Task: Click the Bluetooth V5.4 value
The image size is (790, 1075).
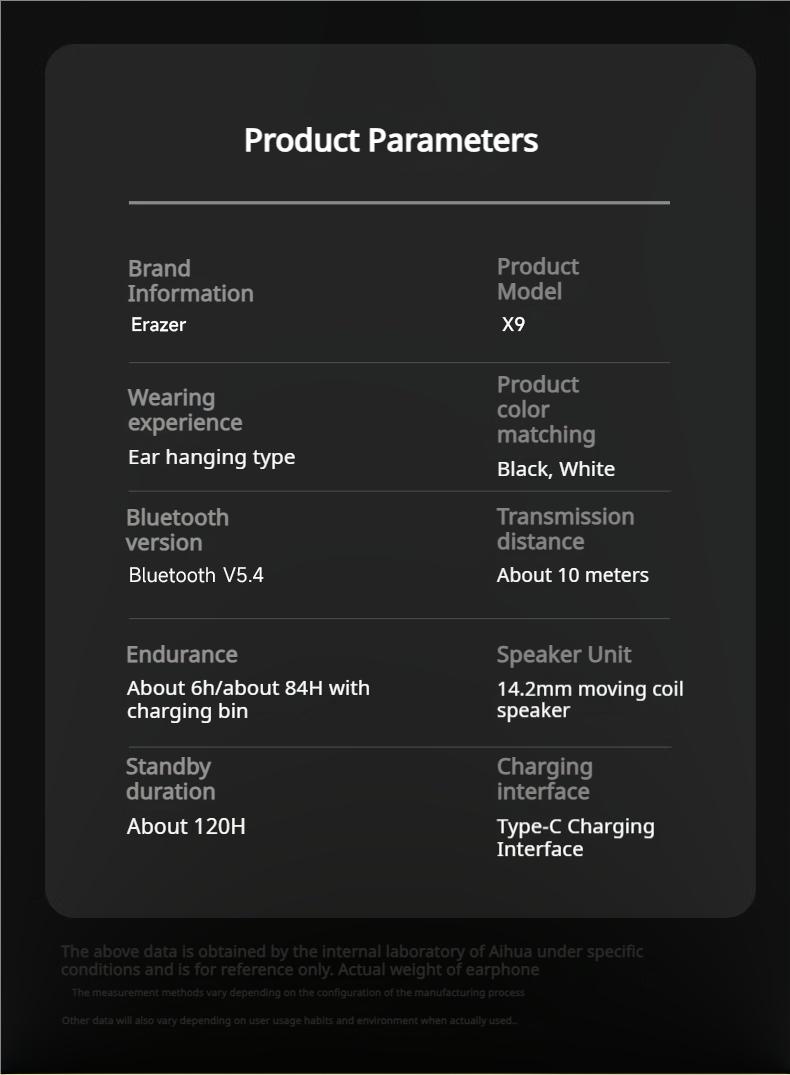Action: 196,575
